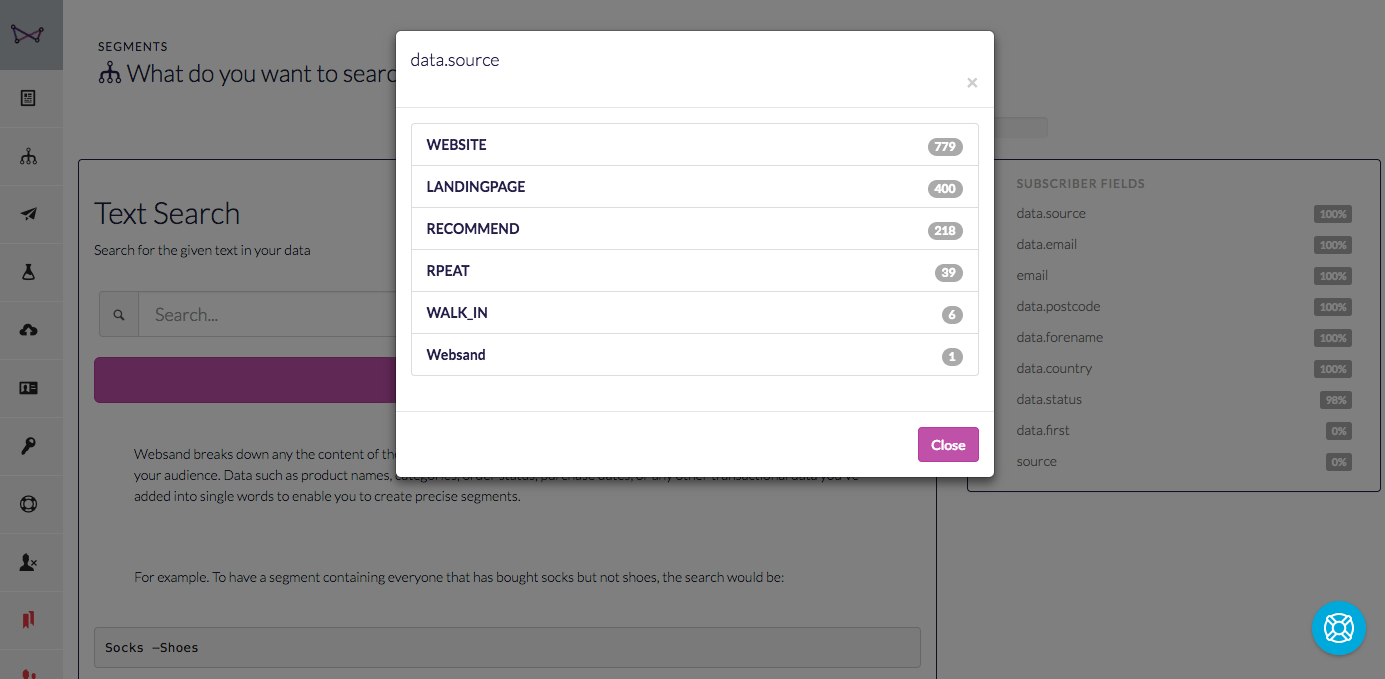Open the segments hierarchy icon in the sidebar

[x=28, y=156]
